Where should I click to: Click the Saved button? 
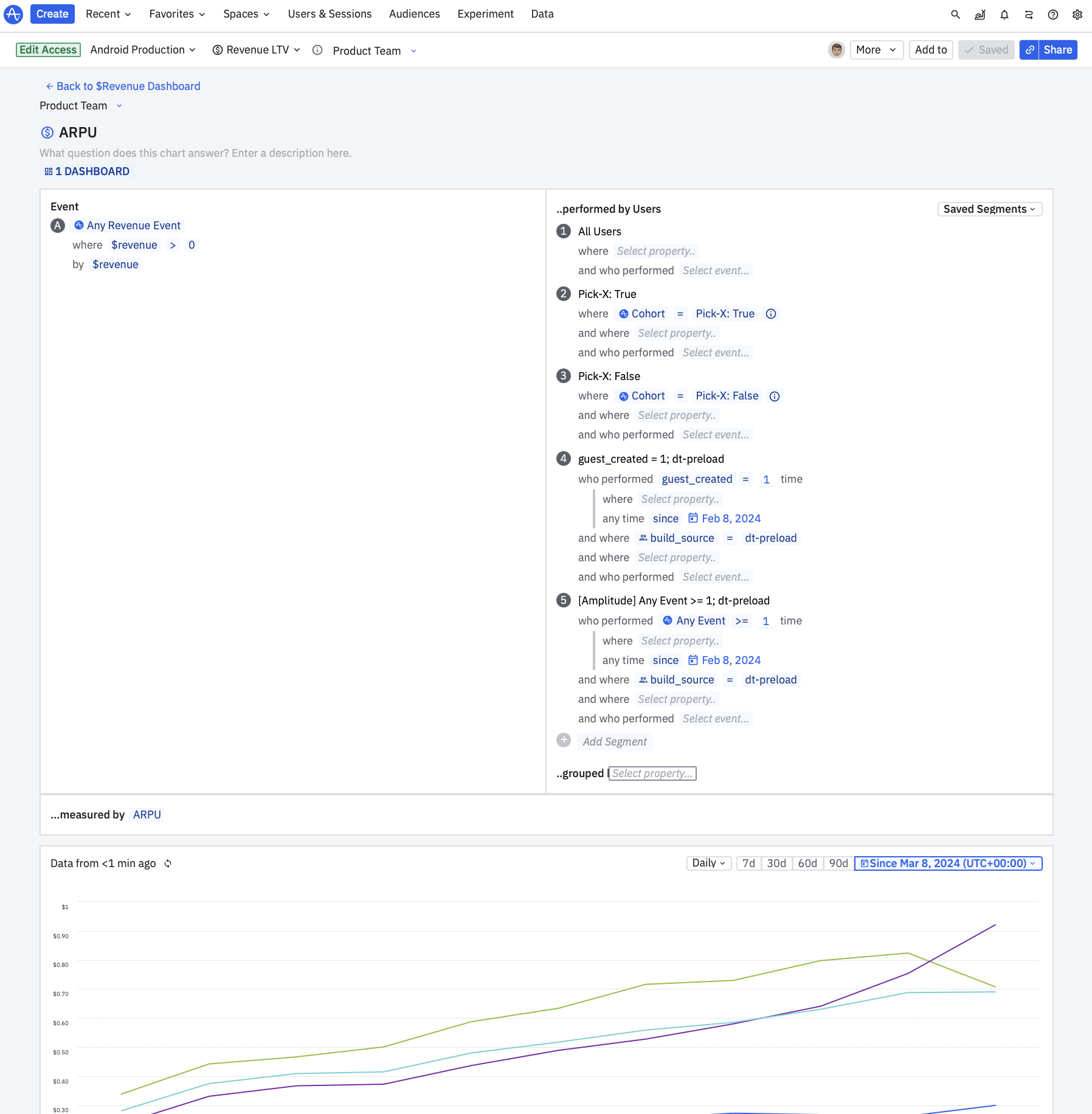986,50
